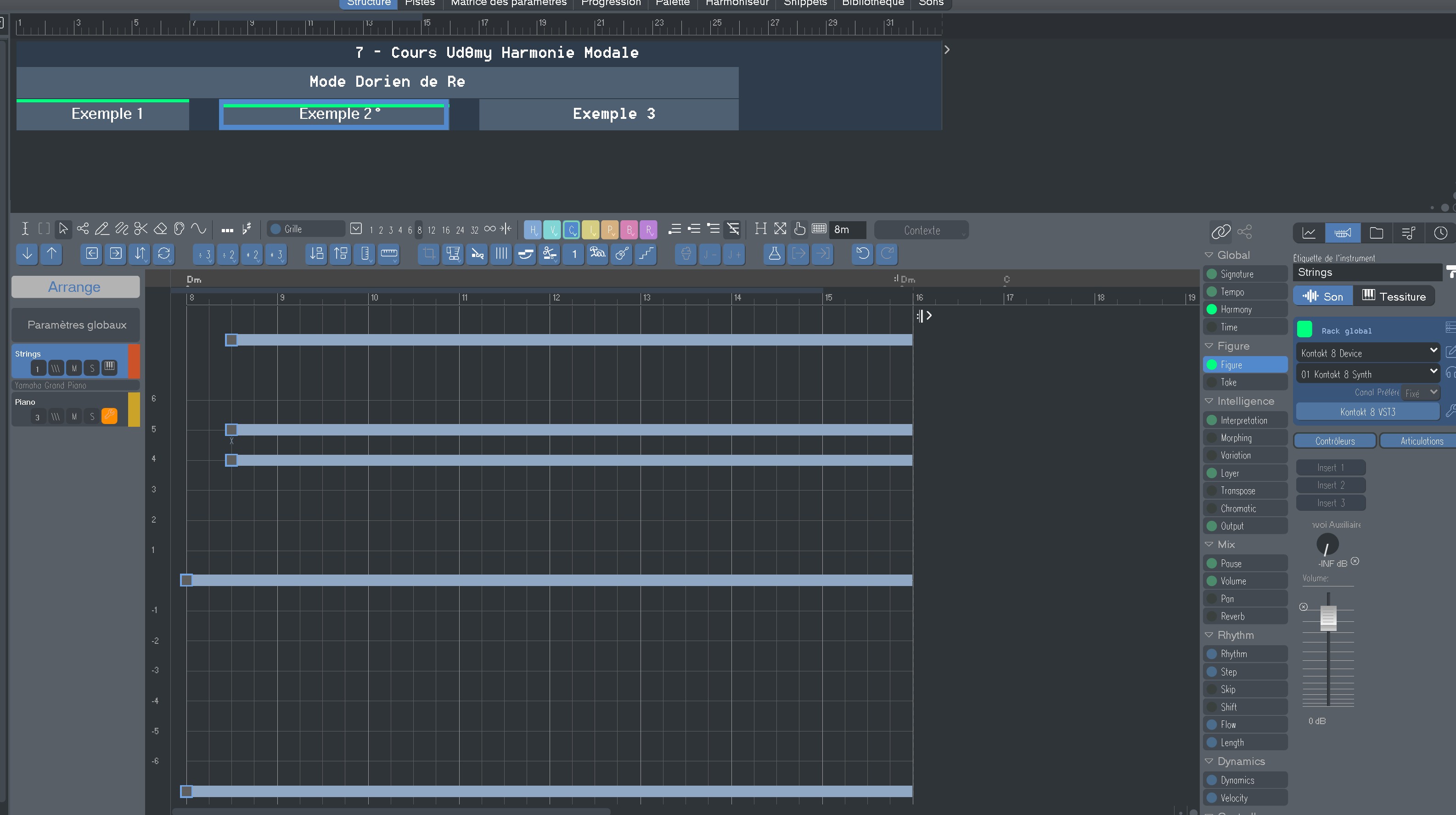Choose the pencil draw tool
The image size is (1456, 815).
tap(102, 229)
